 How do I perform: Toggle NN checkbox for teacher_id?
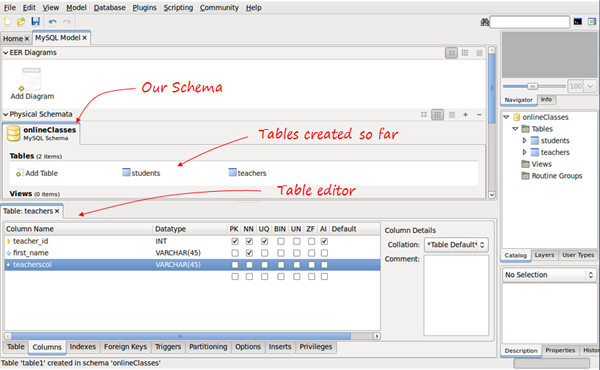click(249, 241)
